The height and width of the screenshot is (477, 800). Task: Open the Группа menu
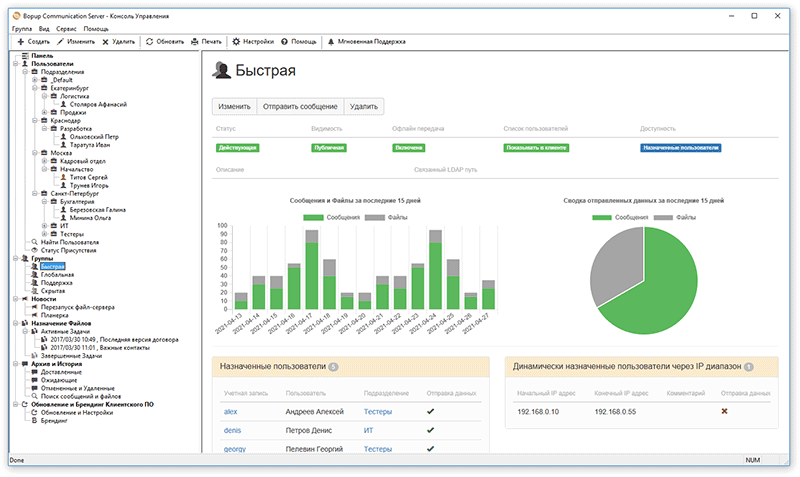[x=21, y=30]
